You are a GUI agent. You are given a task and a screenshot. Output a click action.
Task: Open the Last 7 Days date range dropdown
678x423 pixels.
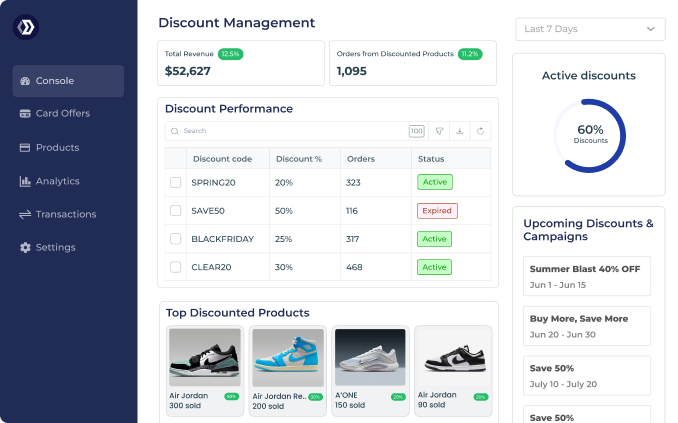click(589, 29)
